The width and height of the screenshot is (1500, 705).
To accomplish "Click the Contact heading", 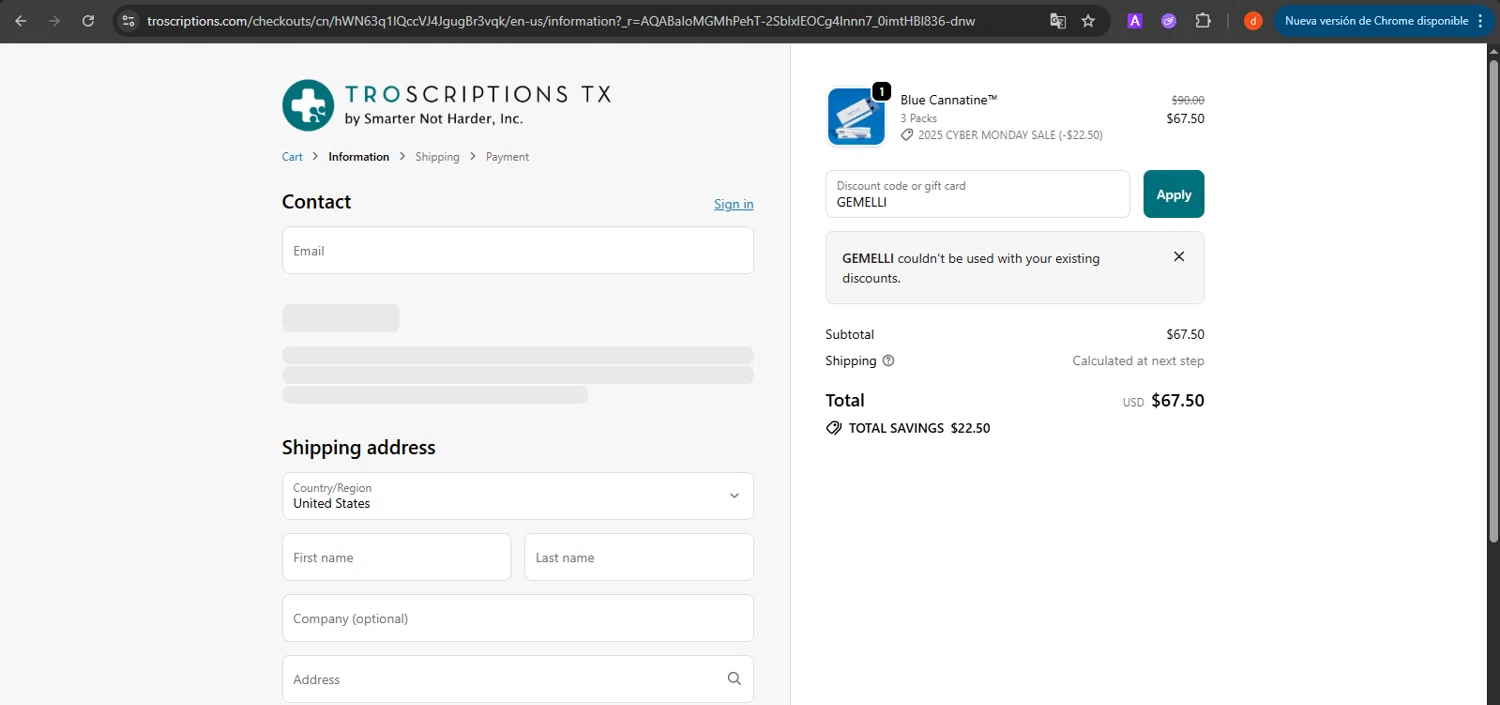I will coord(316,202).
